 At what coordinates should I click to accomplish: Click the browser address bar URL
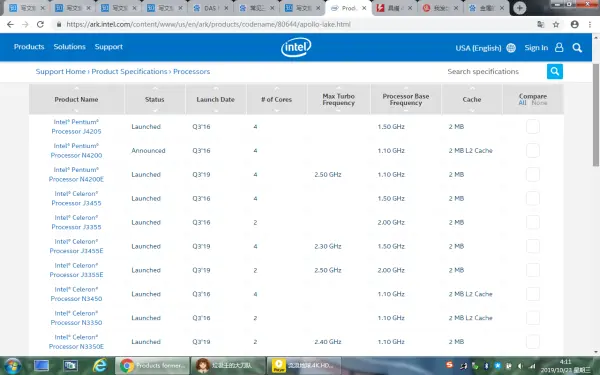pyautogui.click(x=209, y=24)
